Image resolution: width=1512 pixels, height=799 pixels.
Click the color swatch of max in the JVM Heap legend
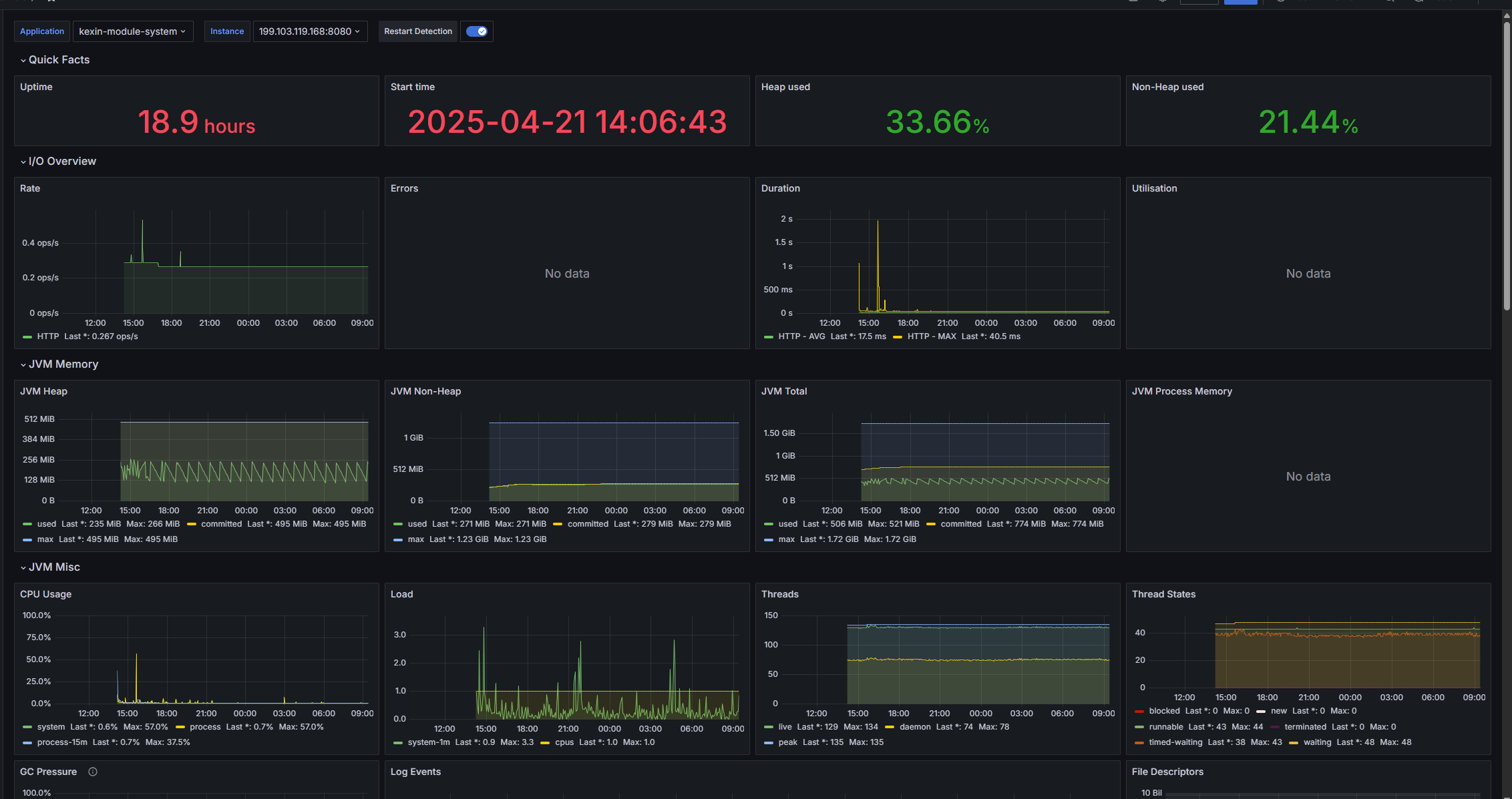[27, 539]
